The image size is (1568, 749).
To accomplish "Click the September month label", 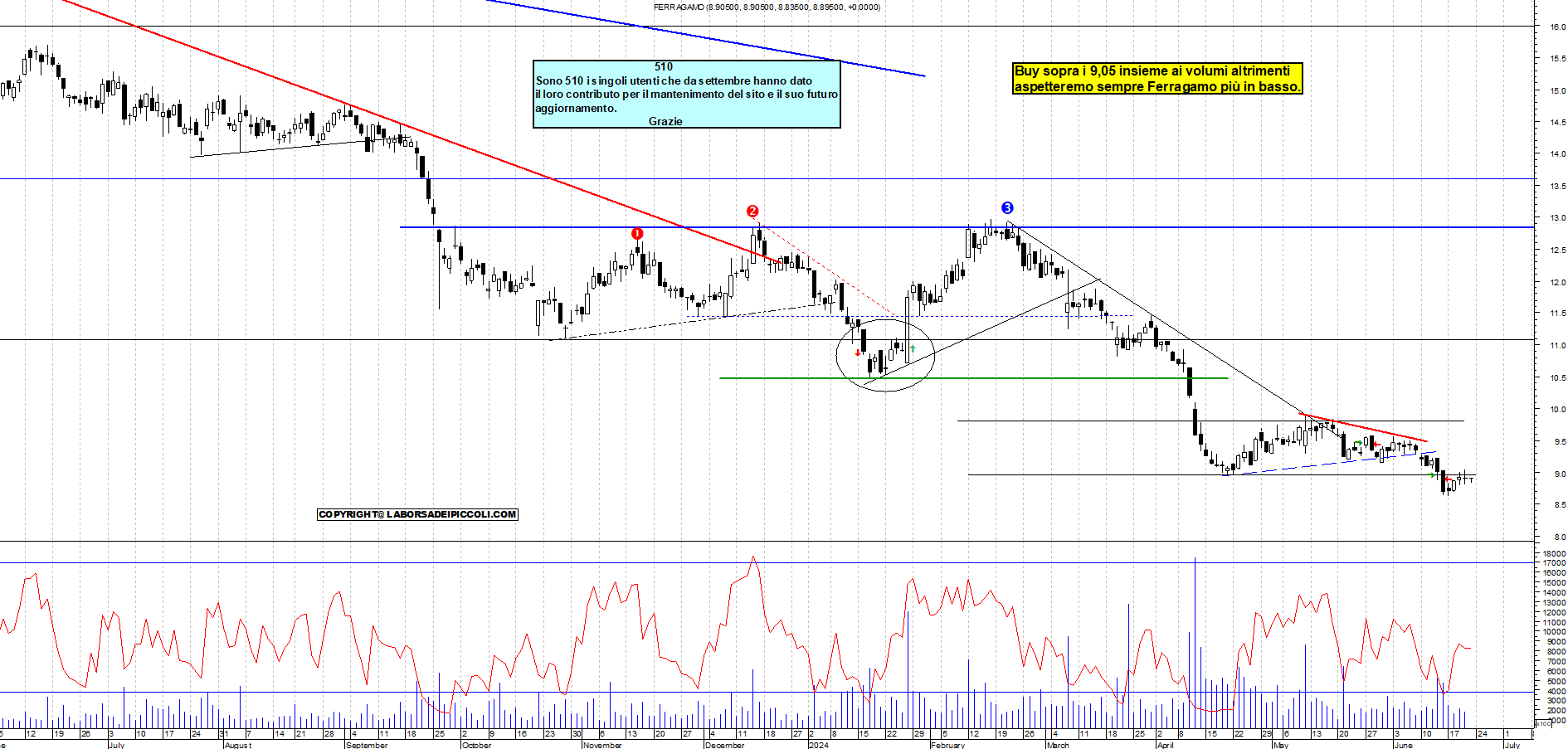I will (x=367, y=745).
